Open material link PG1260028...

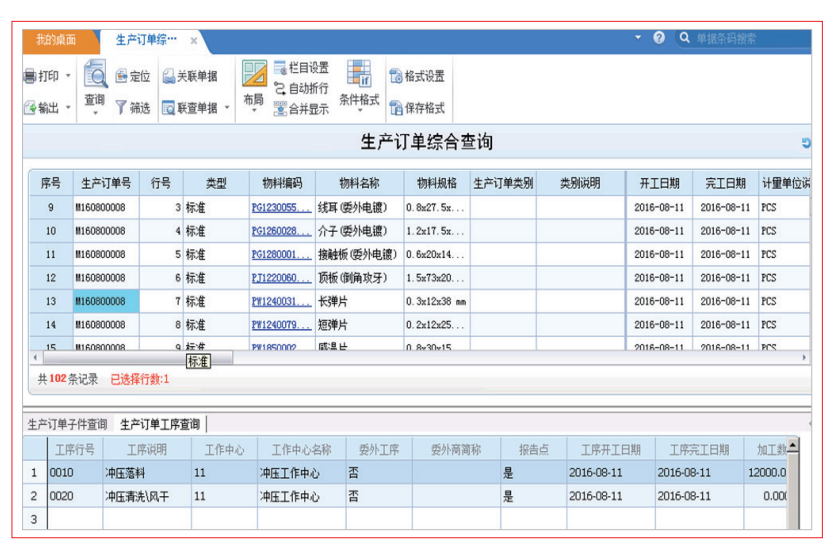(281, 231)
